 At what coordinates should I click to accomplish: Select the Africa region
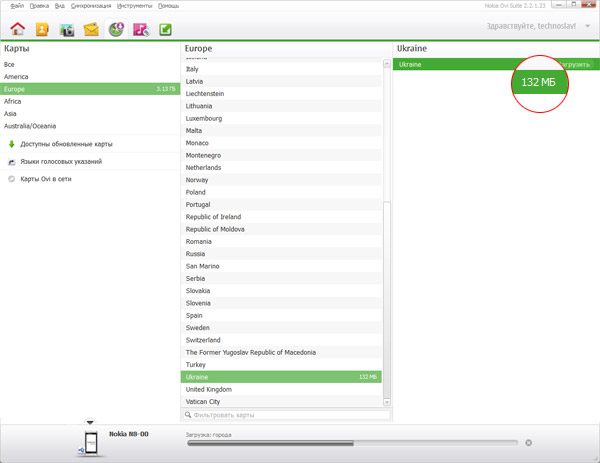point(90,101)
